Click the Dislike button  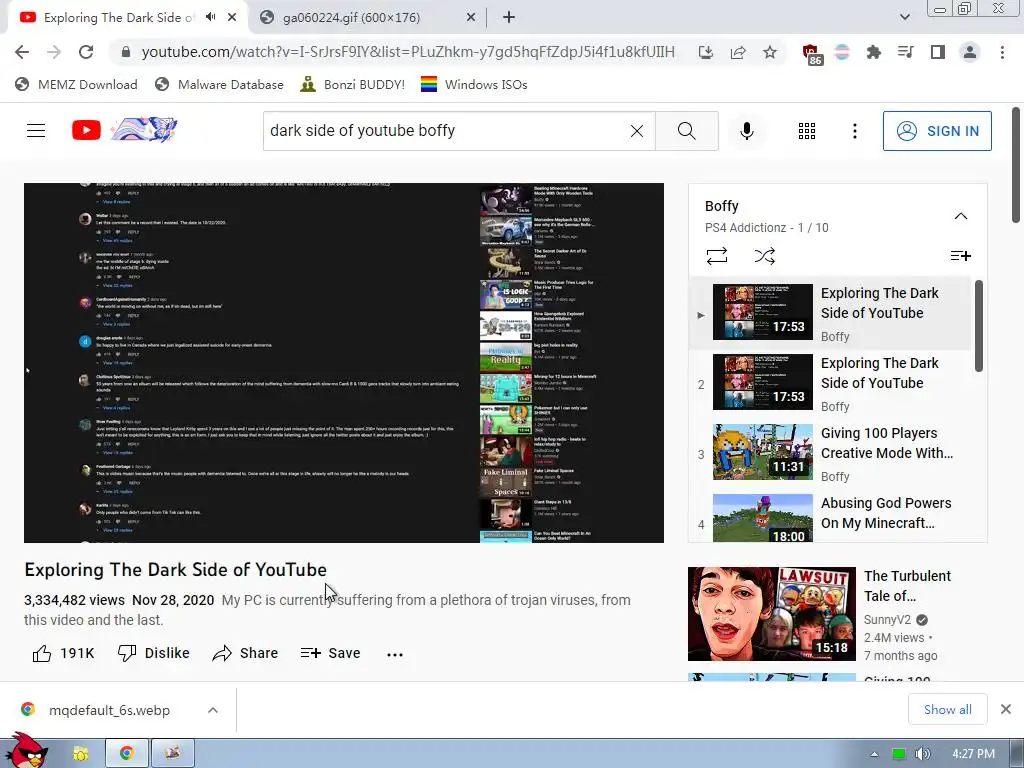click(153, 653)
